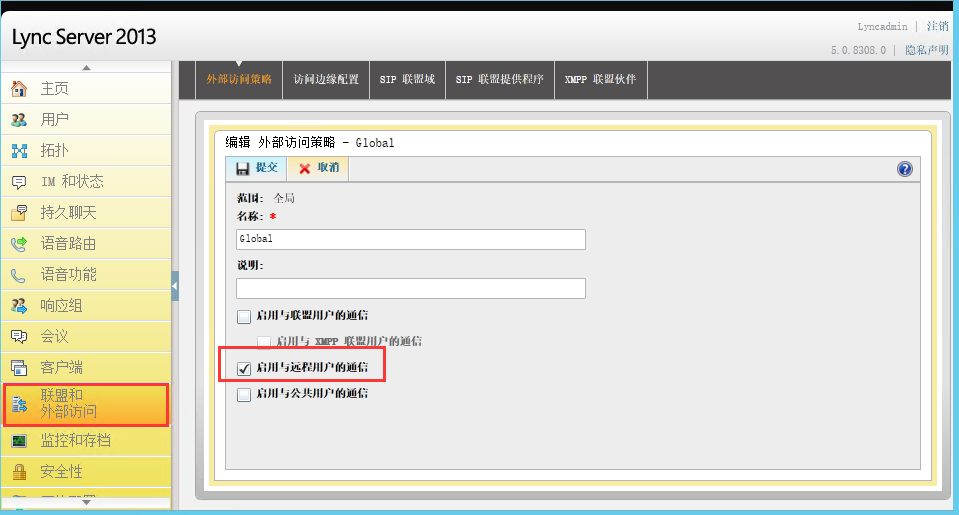Switch to SIP 联盟提供程序 tab
The height and width of the screenshot is (515, 959).
pyautogui.click(x=500, y=80)
